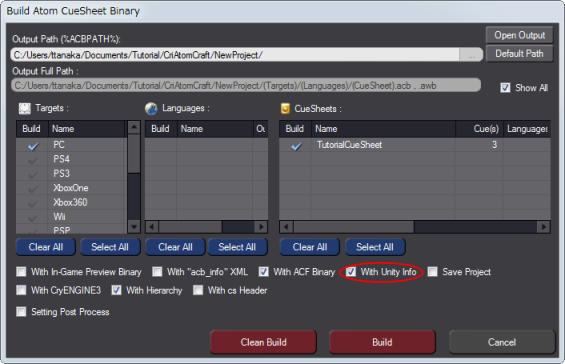Toggle build checkmark for Xbox360 target
Image resolution: width=565 pixels, height=364 pixels.
point(33,204)
